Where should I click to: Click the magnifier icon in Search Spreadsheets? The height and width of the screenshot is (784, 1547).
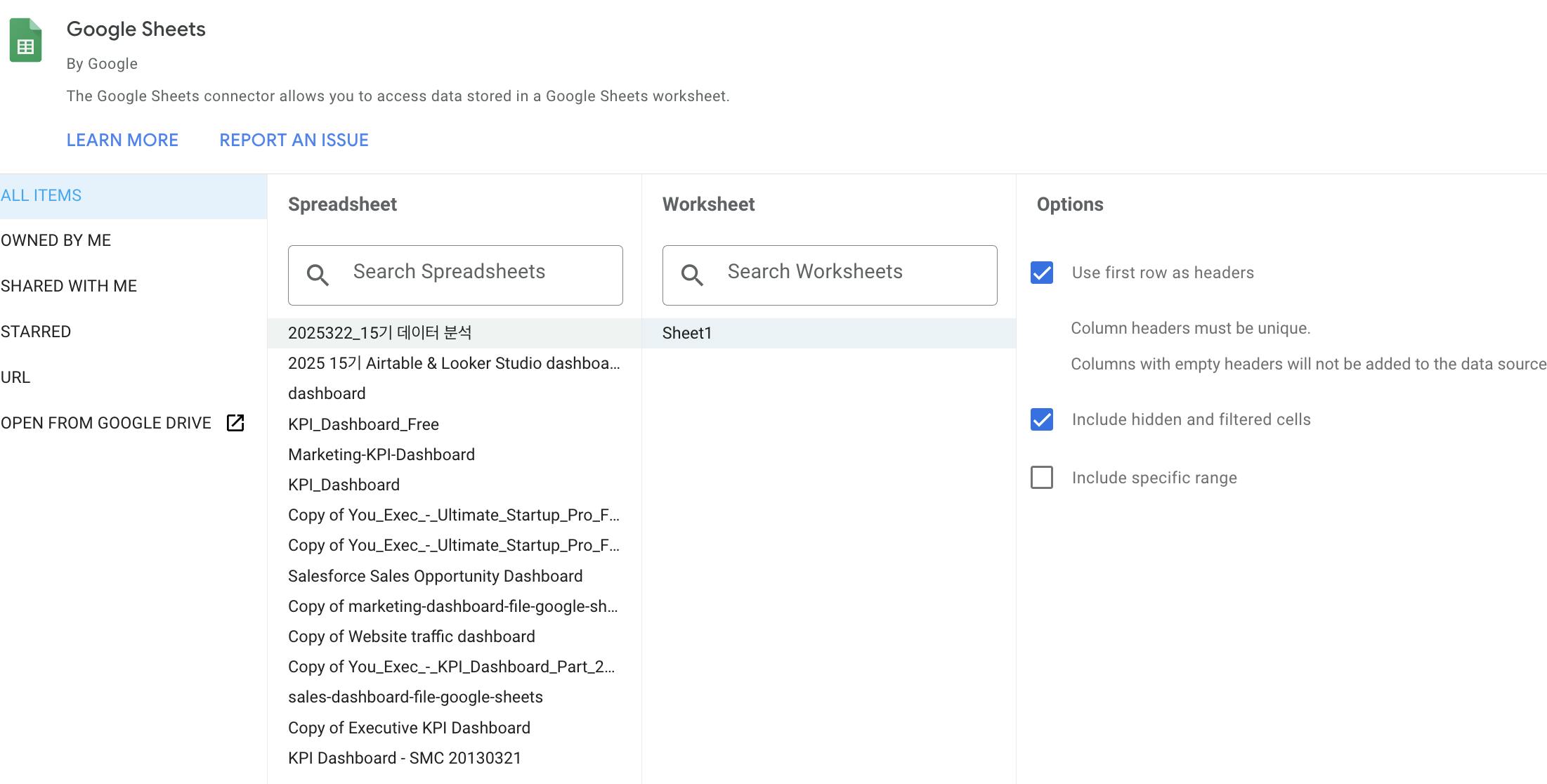coord(318,275)
